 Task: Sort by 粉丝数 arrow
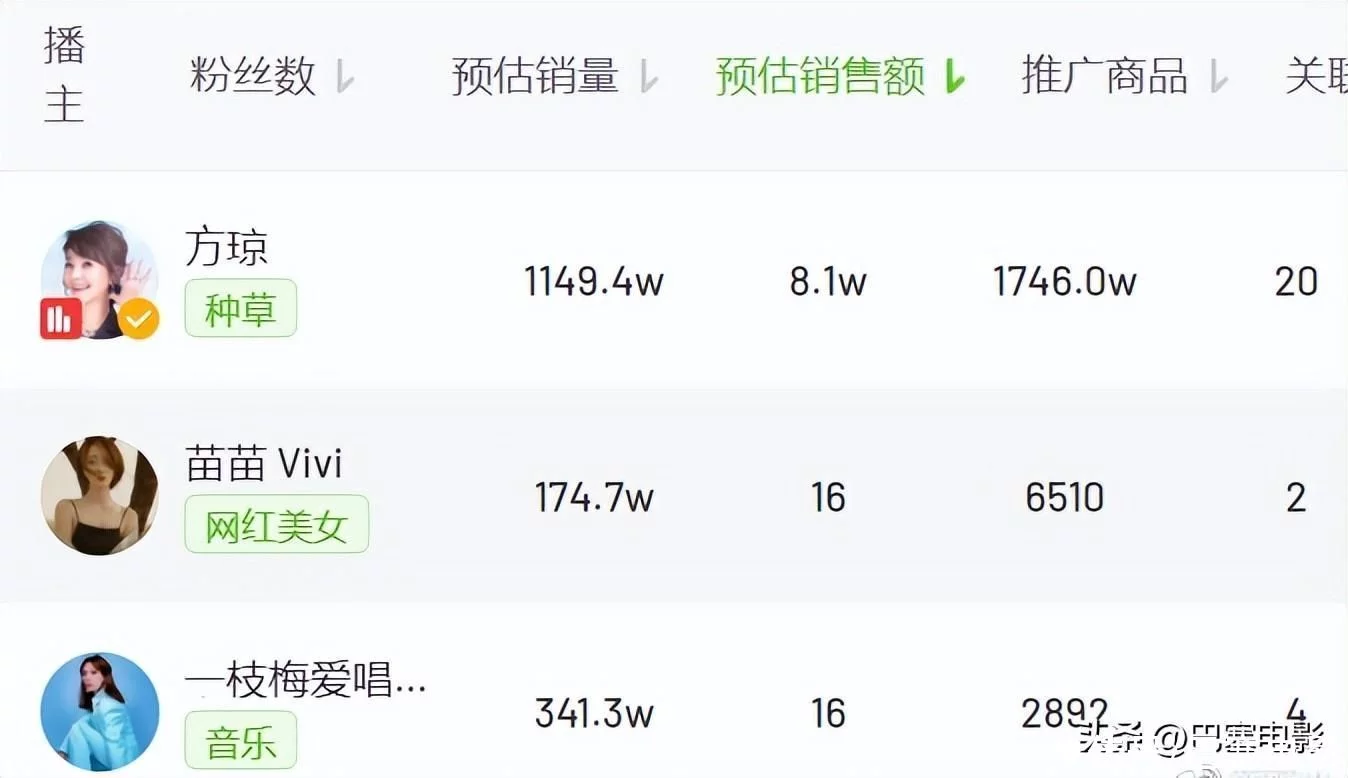click(345, 76)
